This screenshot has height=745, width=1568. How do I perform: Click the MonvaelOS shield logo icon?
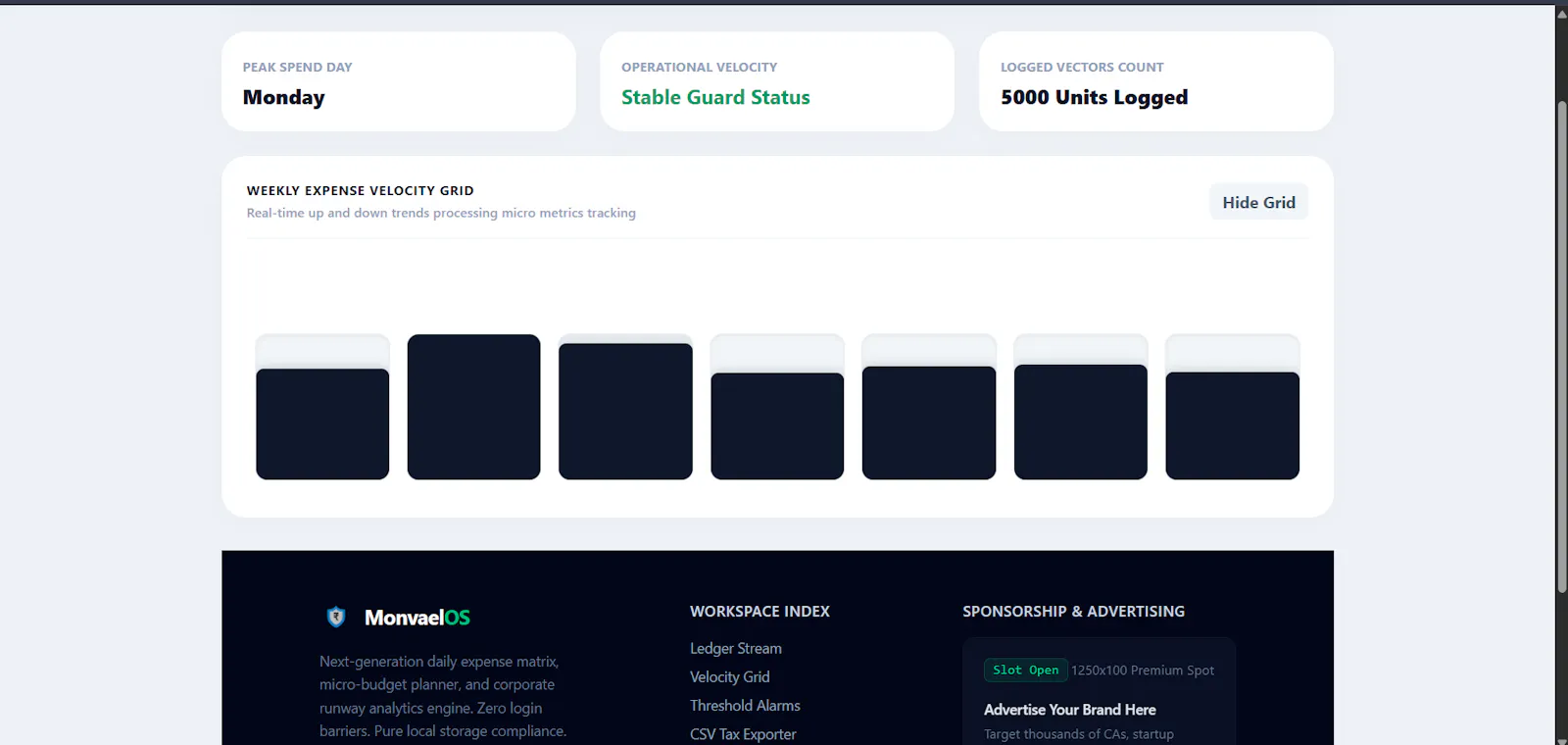(336, 617)
